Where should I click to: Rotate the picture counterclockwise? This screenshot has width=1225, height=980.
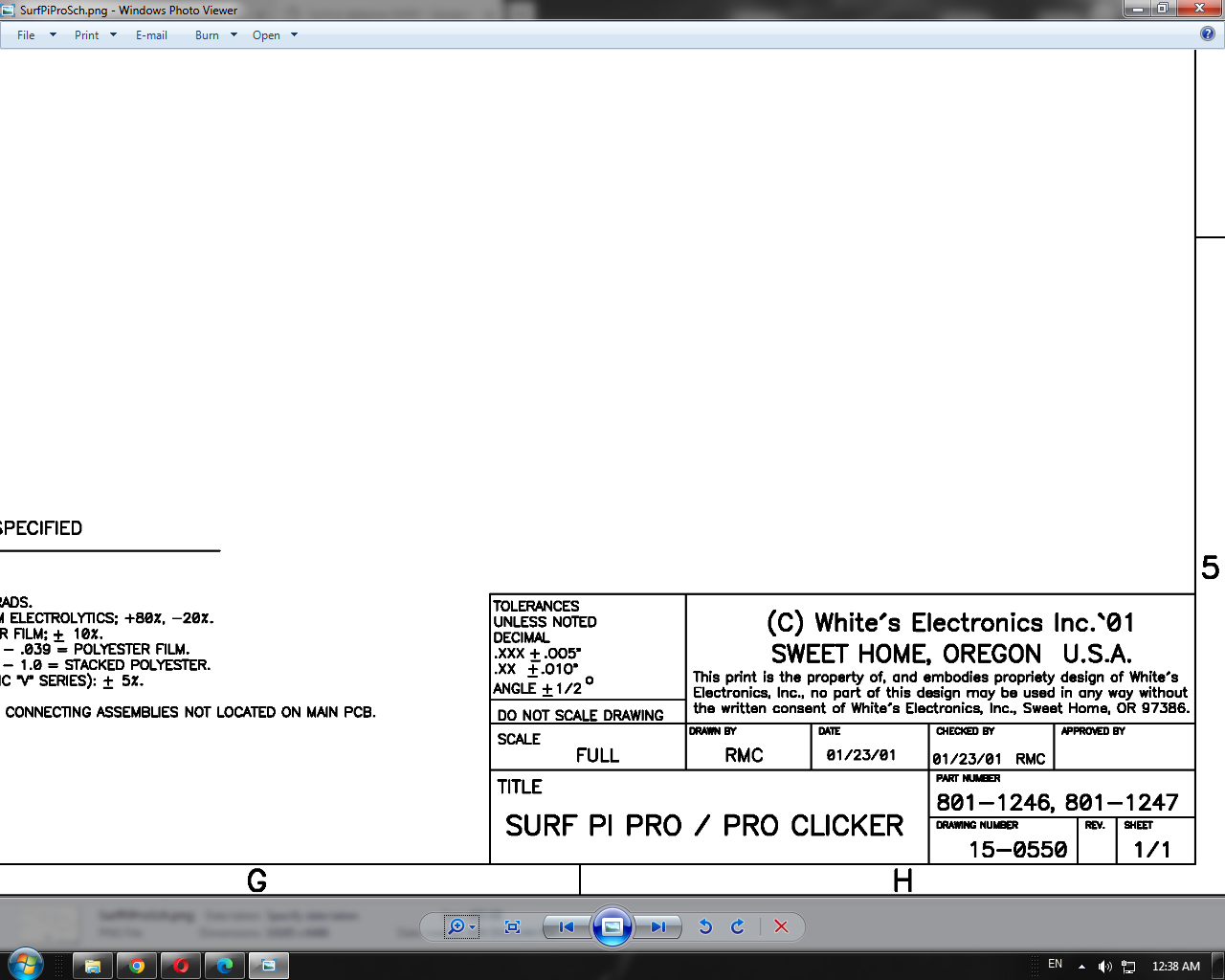(x=705, y=926)
